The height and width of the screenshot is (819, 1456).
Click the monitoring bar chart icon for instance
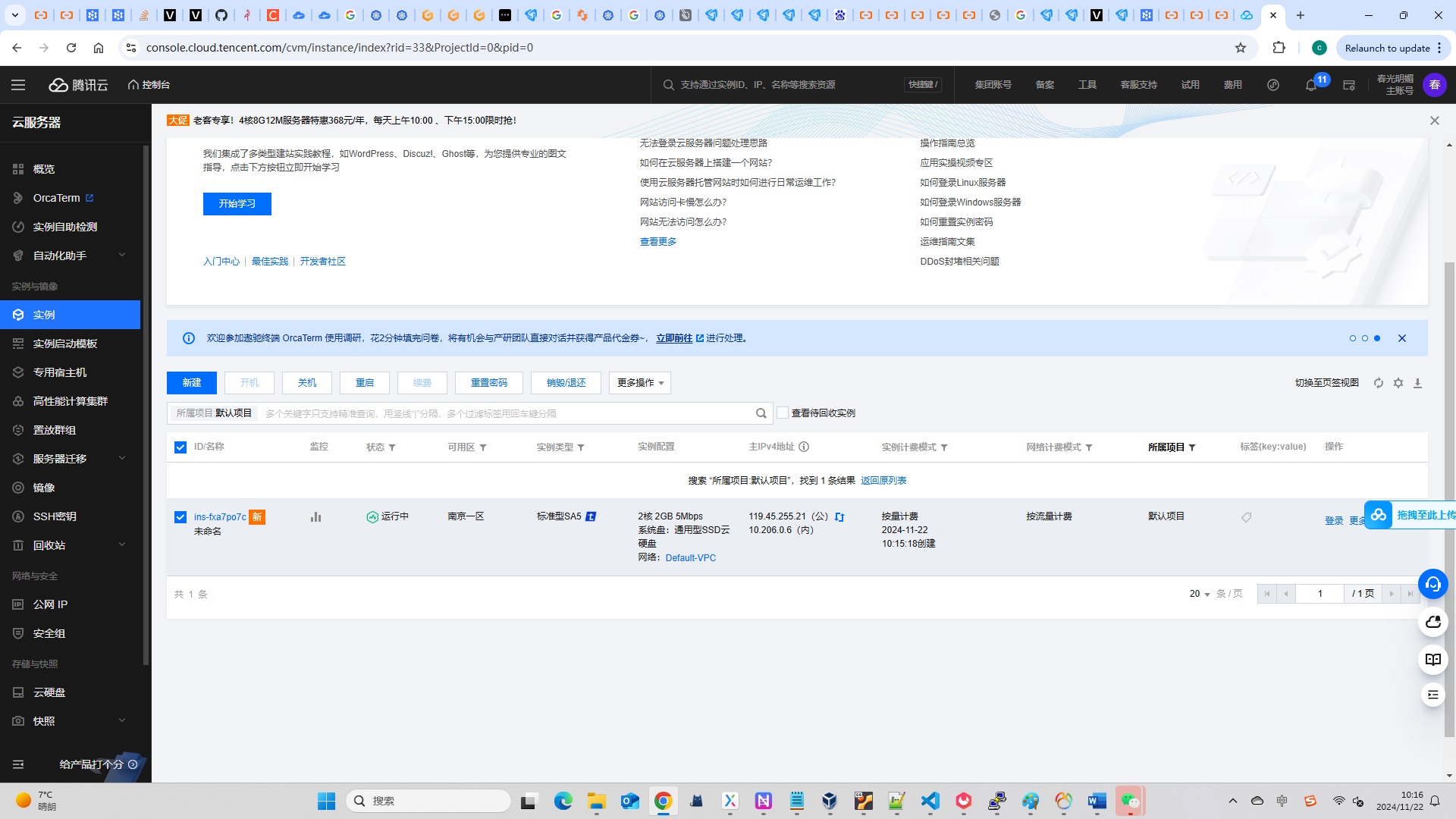(316, 517)
